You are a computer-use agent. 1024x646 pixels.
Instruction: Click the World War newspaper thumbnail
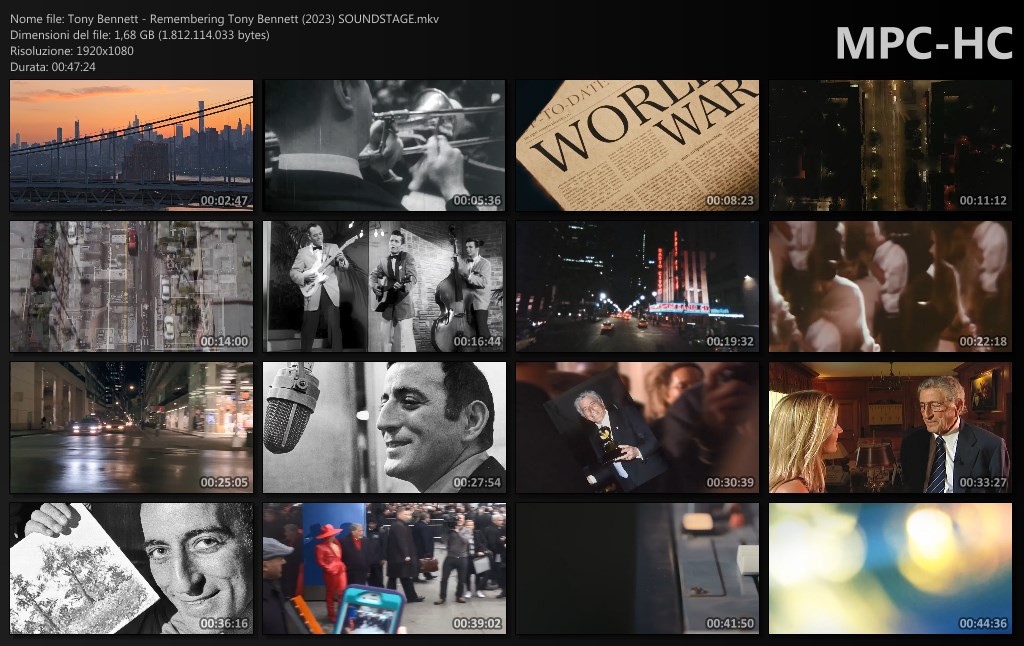(637, 145)
